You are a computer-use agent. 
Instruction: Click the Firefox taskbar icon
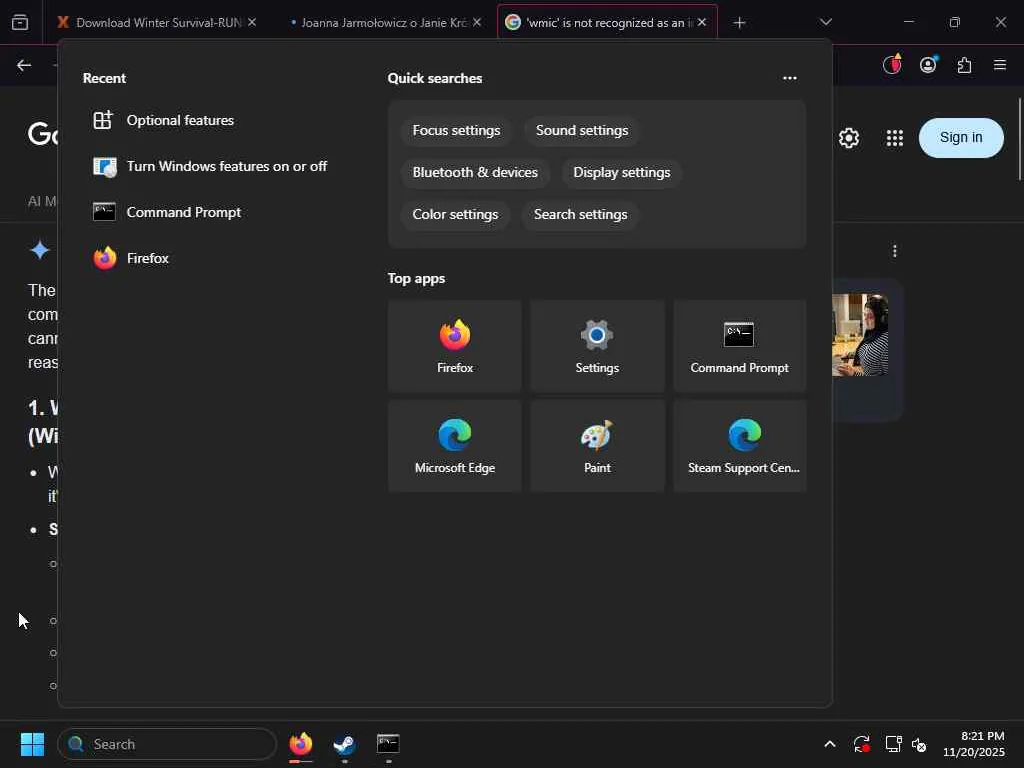[x=300, y=744]
